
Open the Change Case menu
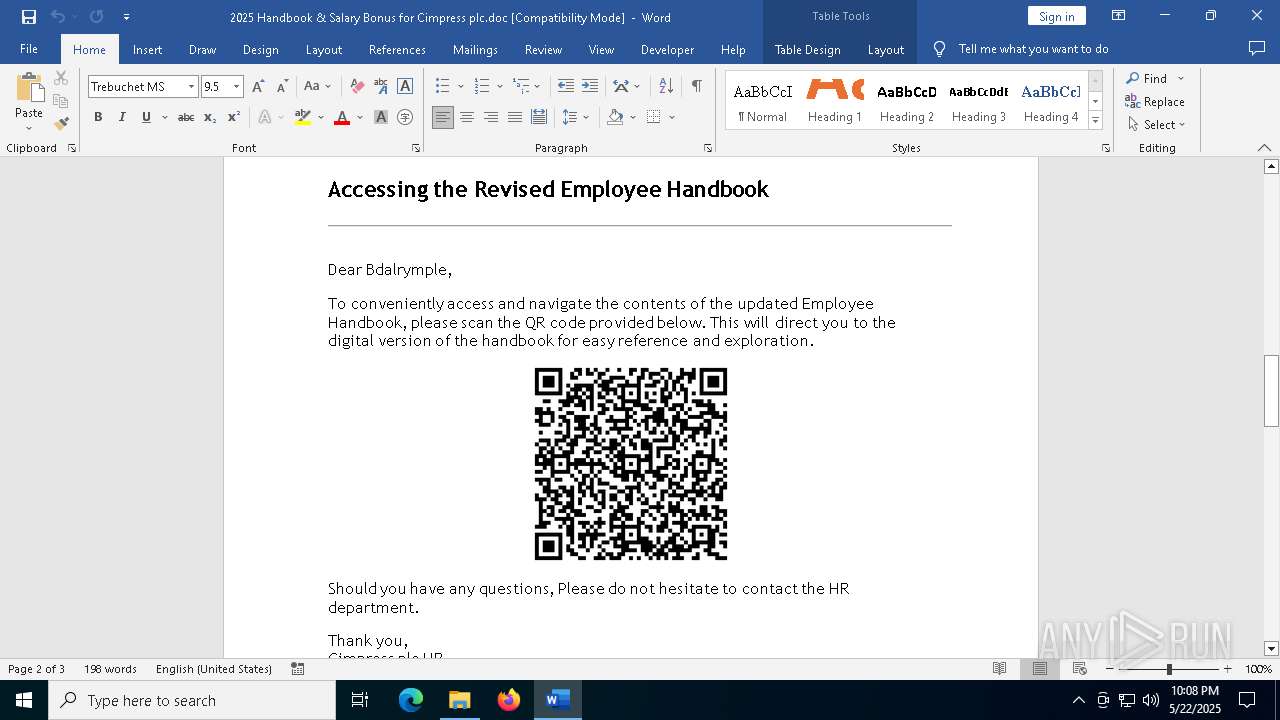tap(317, 87)
